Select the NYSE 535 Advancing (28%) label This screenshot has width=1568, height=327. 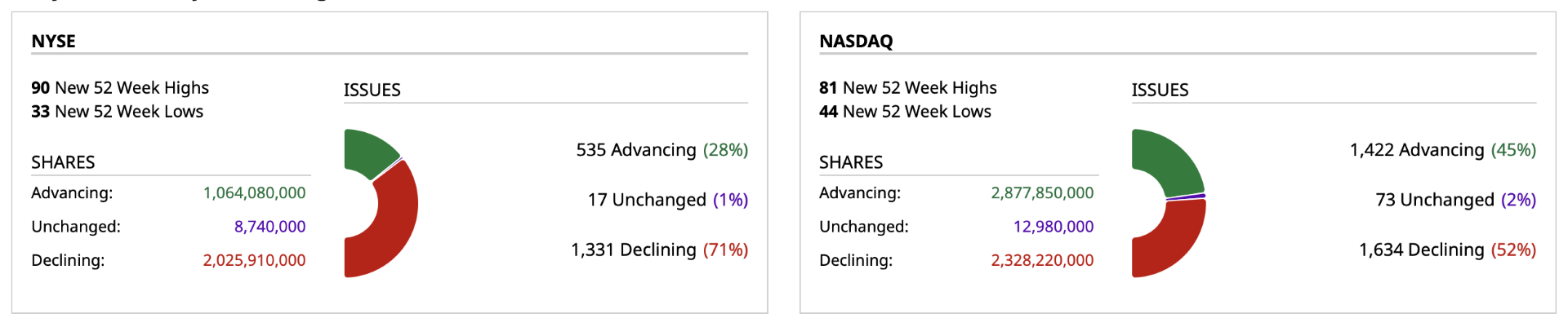coord(661,150)
